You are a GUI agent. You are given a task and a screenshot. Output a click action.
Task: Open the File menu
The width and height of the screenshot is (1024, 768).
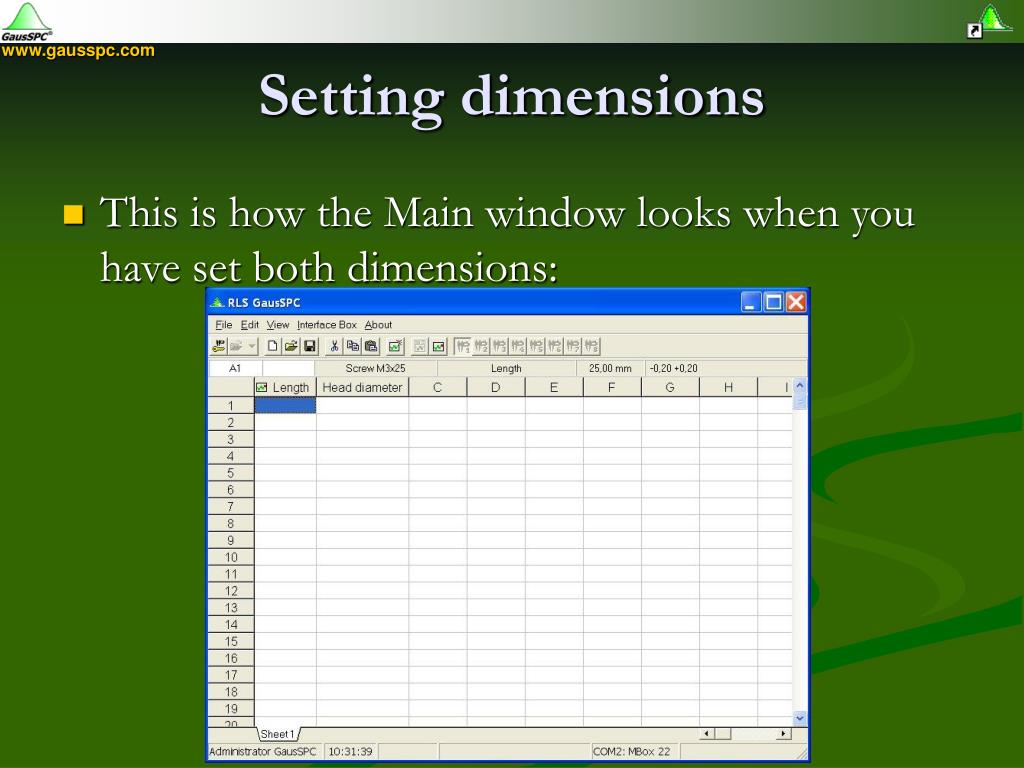[223, 325]
